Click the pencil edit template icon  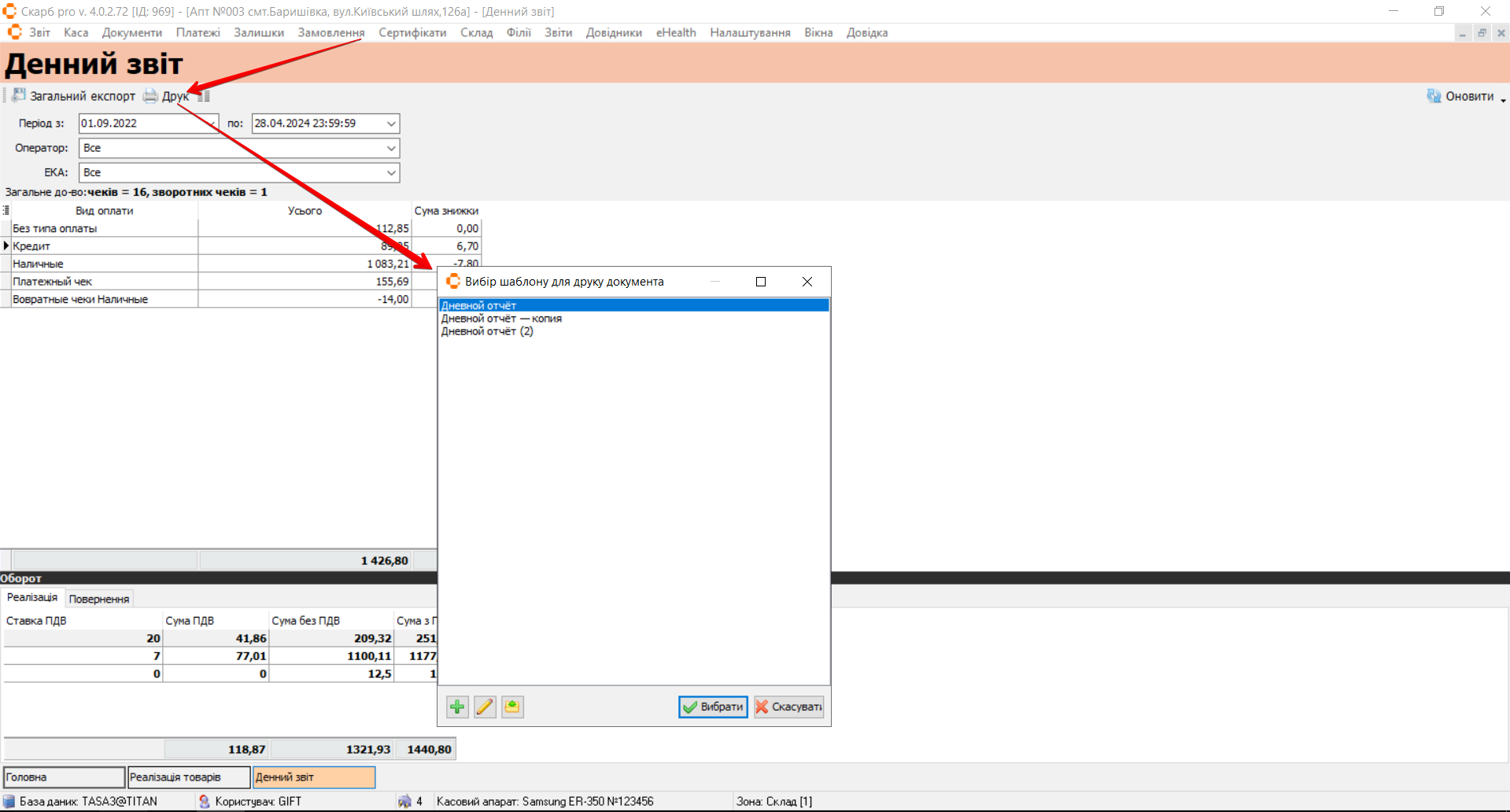[x=485, y=707]
